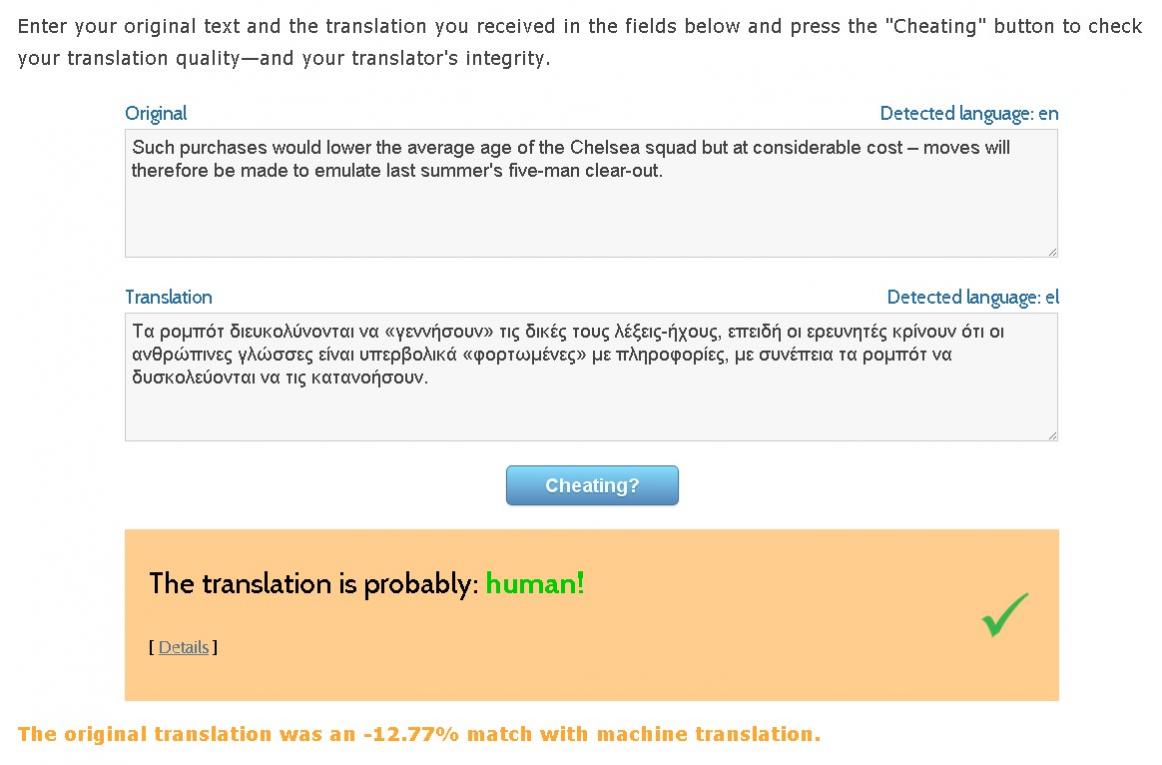The image size is (1162, 765).
Task: Grab the Translation text area resize handle
Action: coord(1051,435)
